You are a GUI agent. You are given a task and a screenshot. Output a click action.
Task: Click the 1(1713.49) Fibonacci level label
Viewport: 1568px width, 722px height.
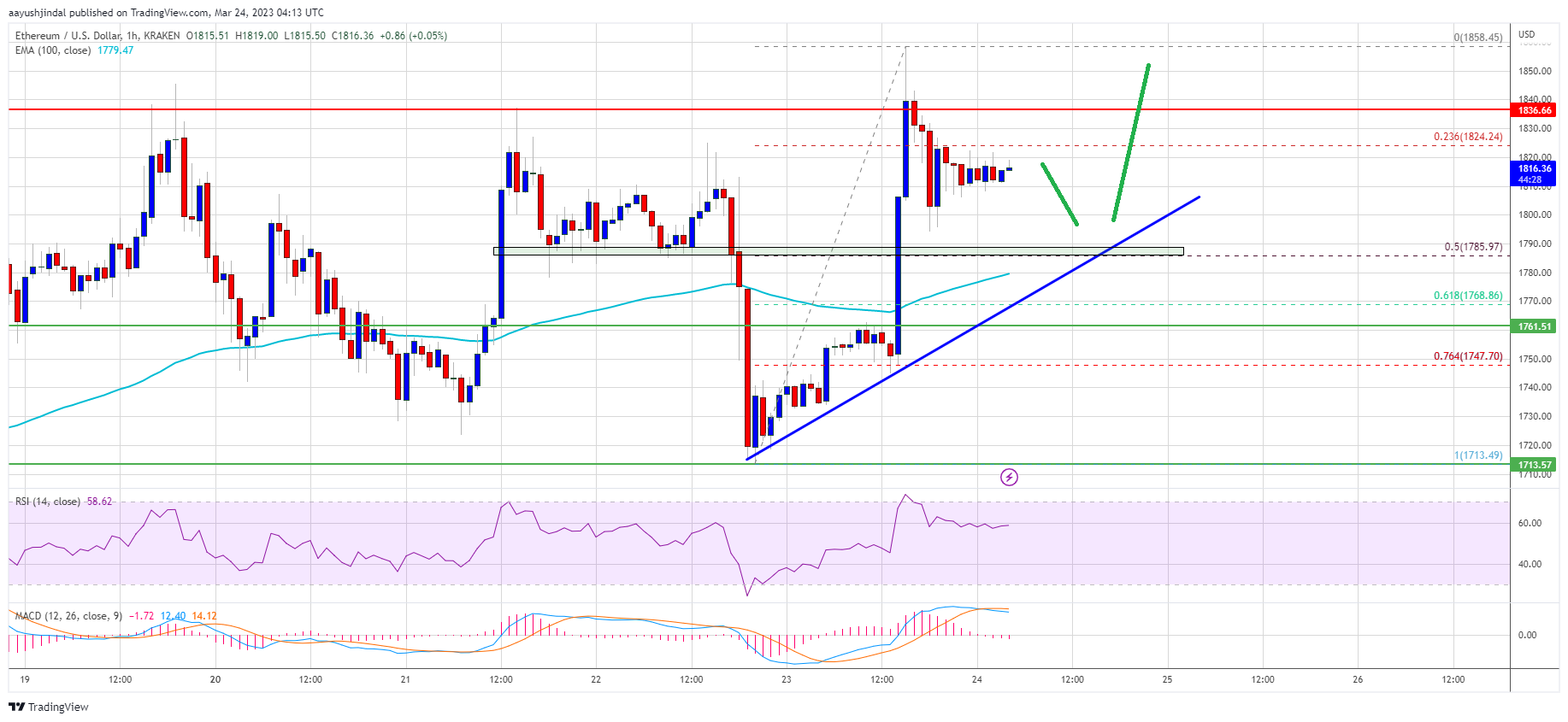(x=1478, y=455)
